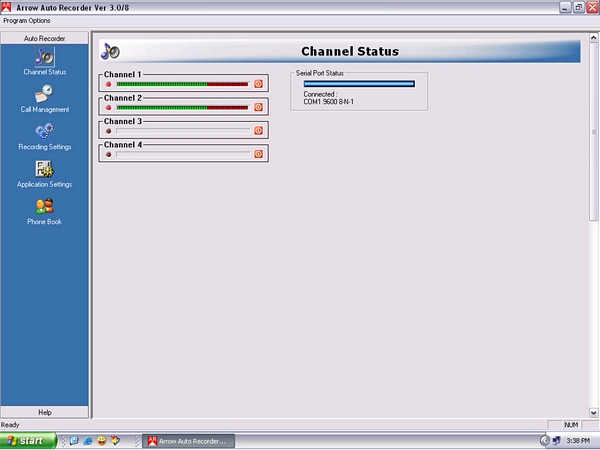Click the Channel 1 red status indicator
Screen dimensions: 600x450
click(x=109, y=84)
